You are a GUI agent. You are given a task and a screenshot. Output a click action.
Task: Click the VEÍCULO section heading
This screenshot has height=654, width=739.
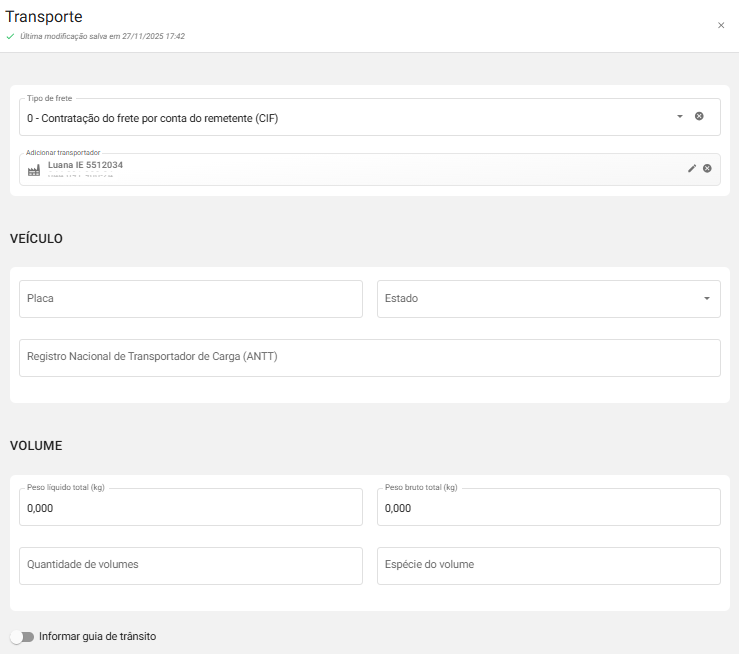tap(36, 238)
